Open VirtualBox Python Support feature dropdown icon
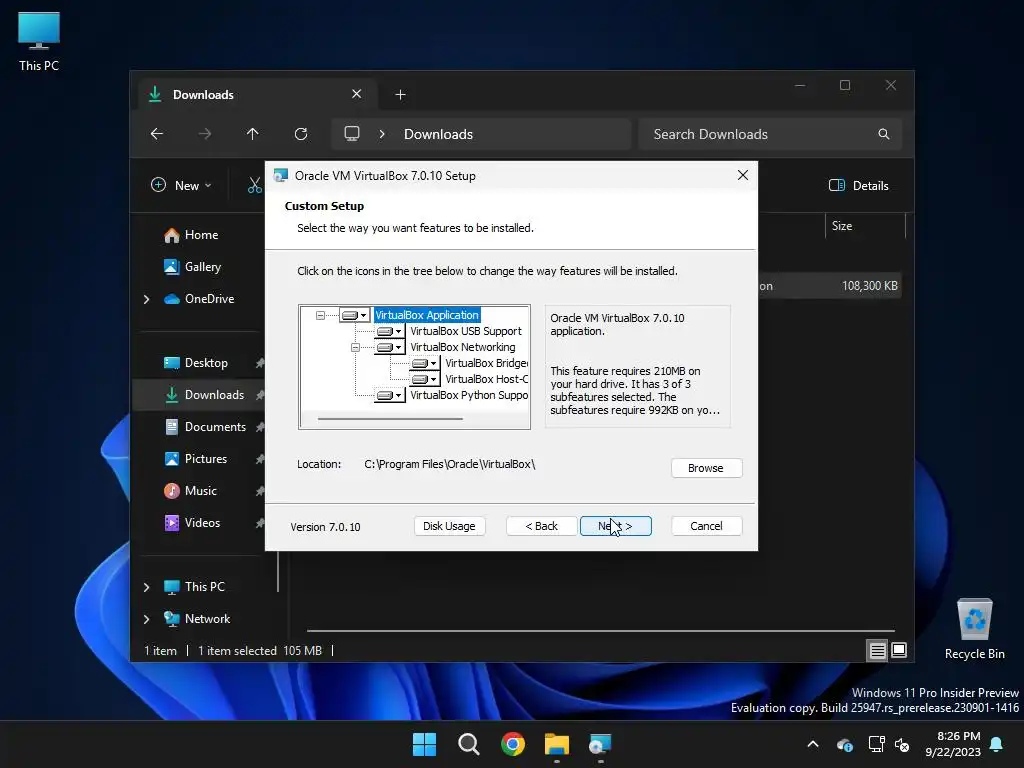This screenshot has height=768, width=1024. click(390, 395)
